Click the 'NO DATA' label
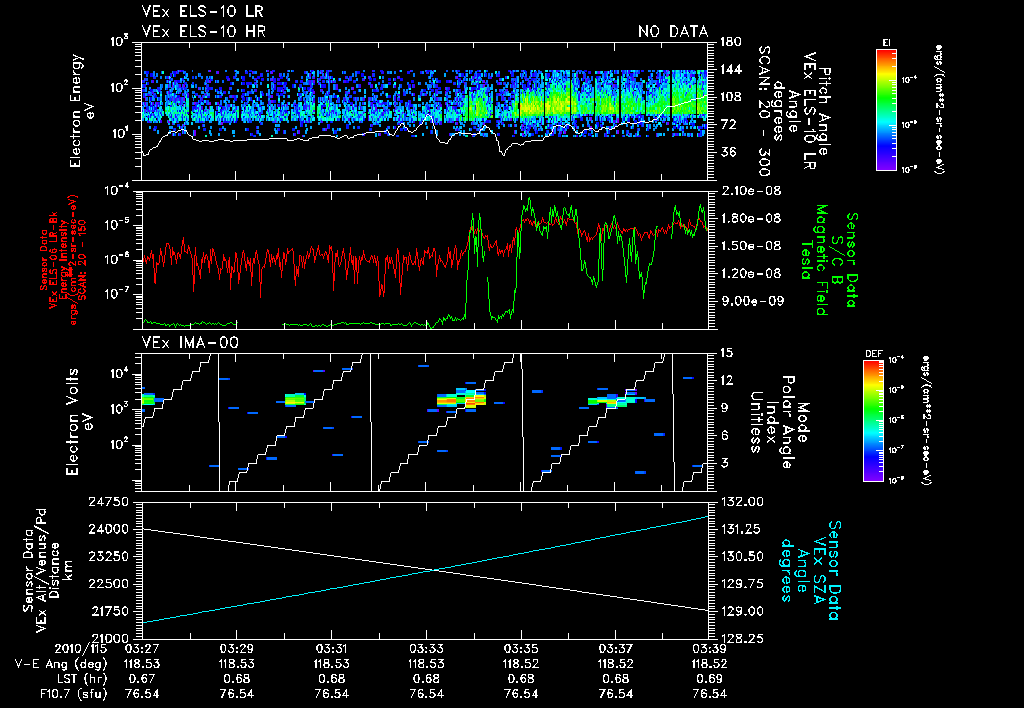The height and width of the screenshot is (708, 1024). [673, 31]
